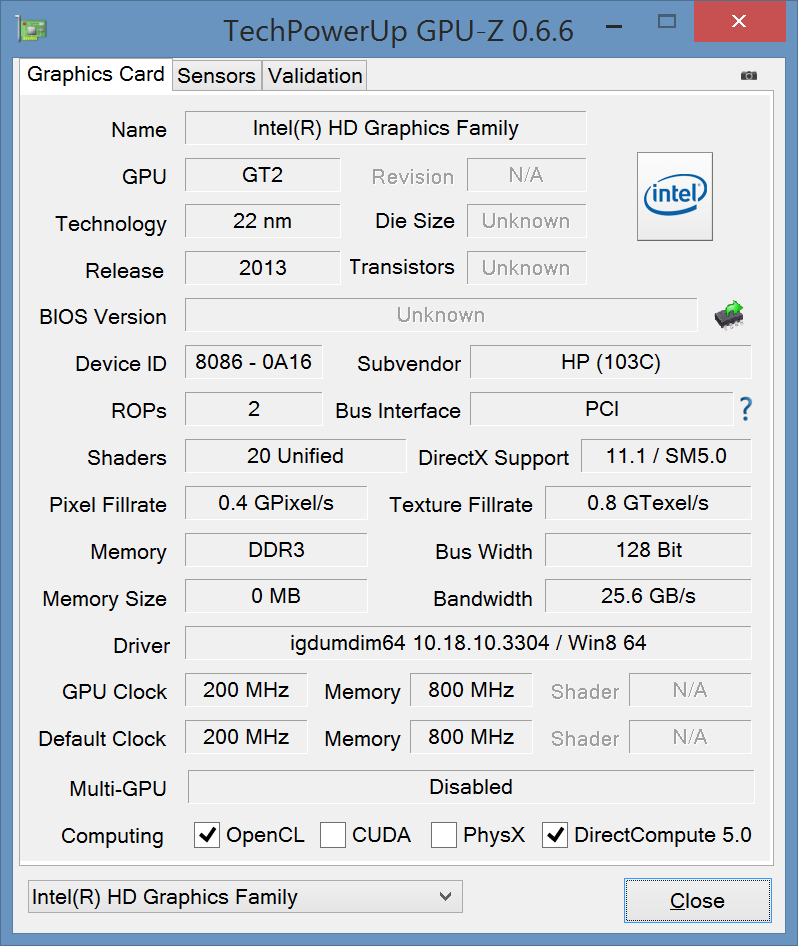The height and width of the screenshot is (946, 798).
Task: Select the Graphics Card tab
Action: click(x=96, y=74)
